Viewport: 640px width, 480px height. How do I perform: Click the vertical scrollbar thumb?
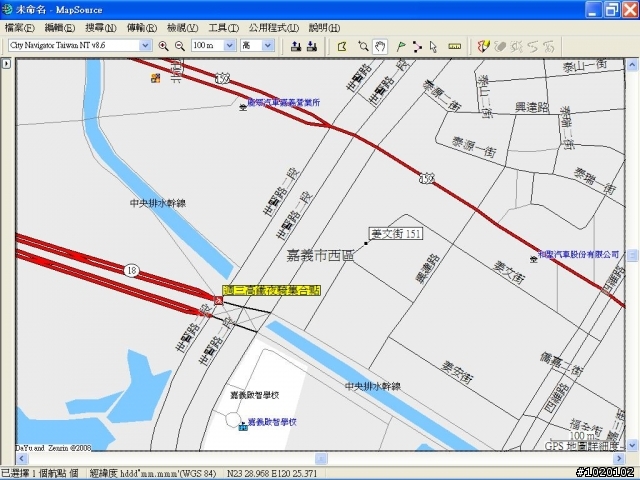coord(632,256)
